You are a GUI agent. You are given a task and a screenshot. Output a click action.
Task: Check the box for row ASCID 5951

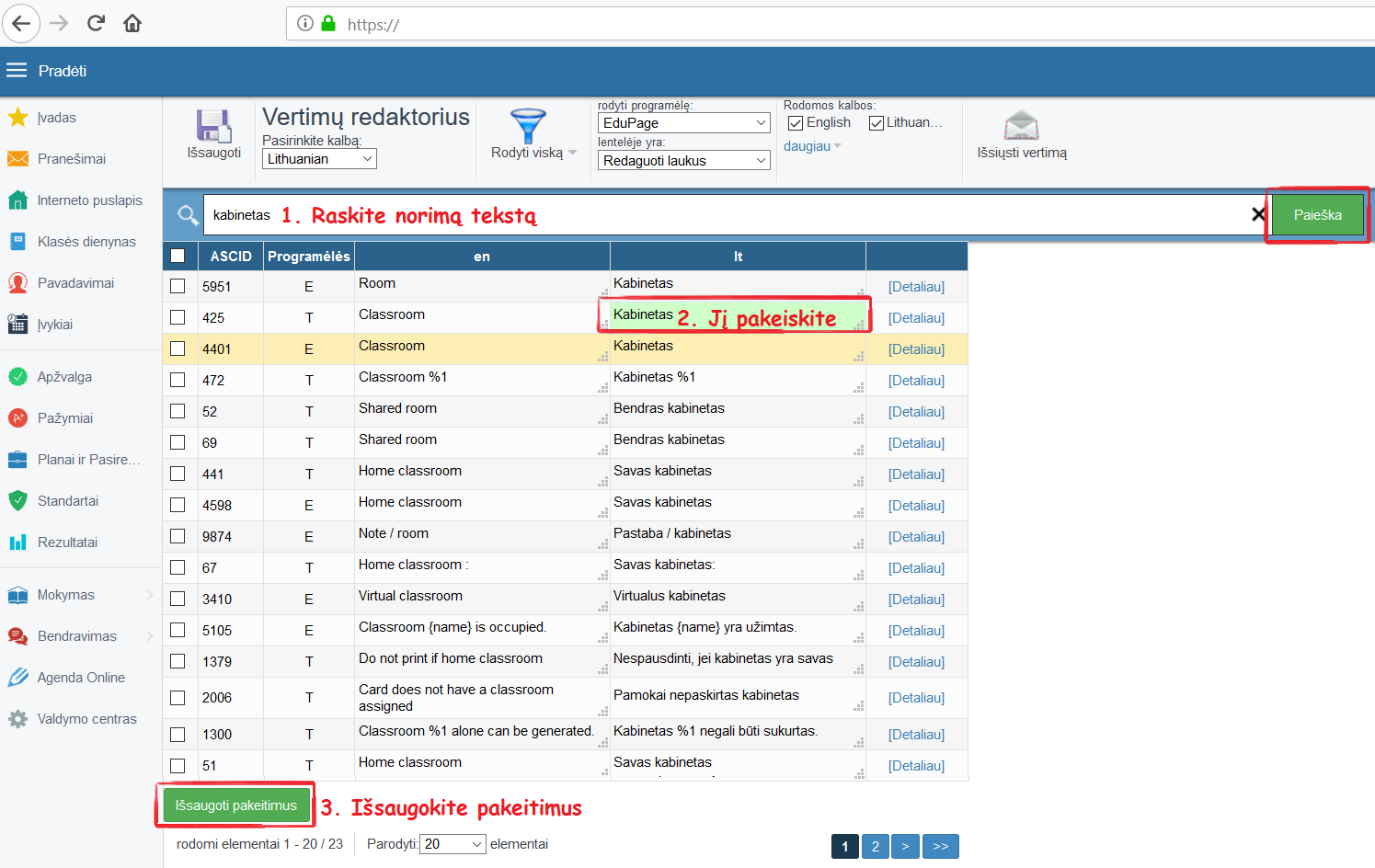(178, 286)
